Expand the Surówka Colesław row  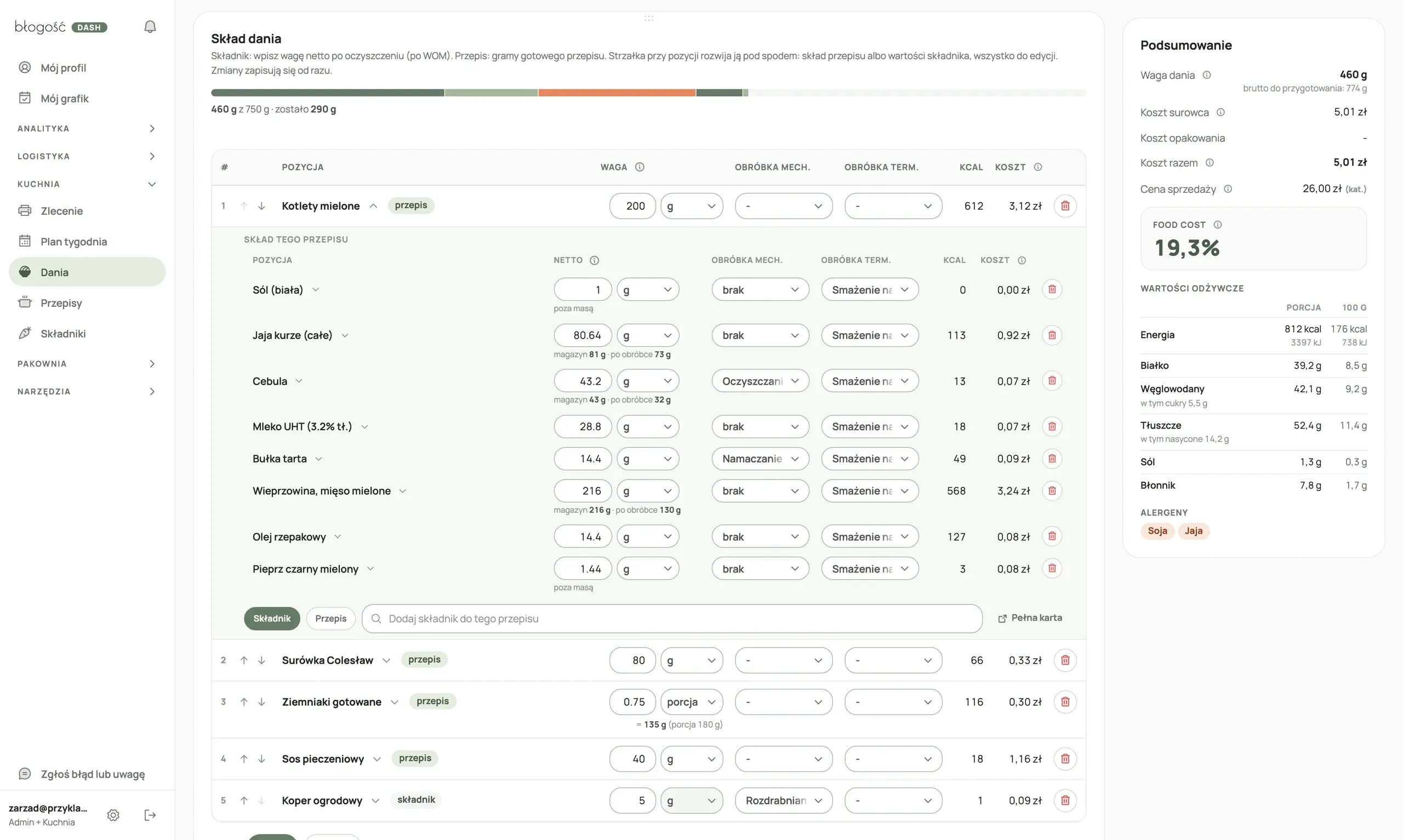tap(386, 661)
